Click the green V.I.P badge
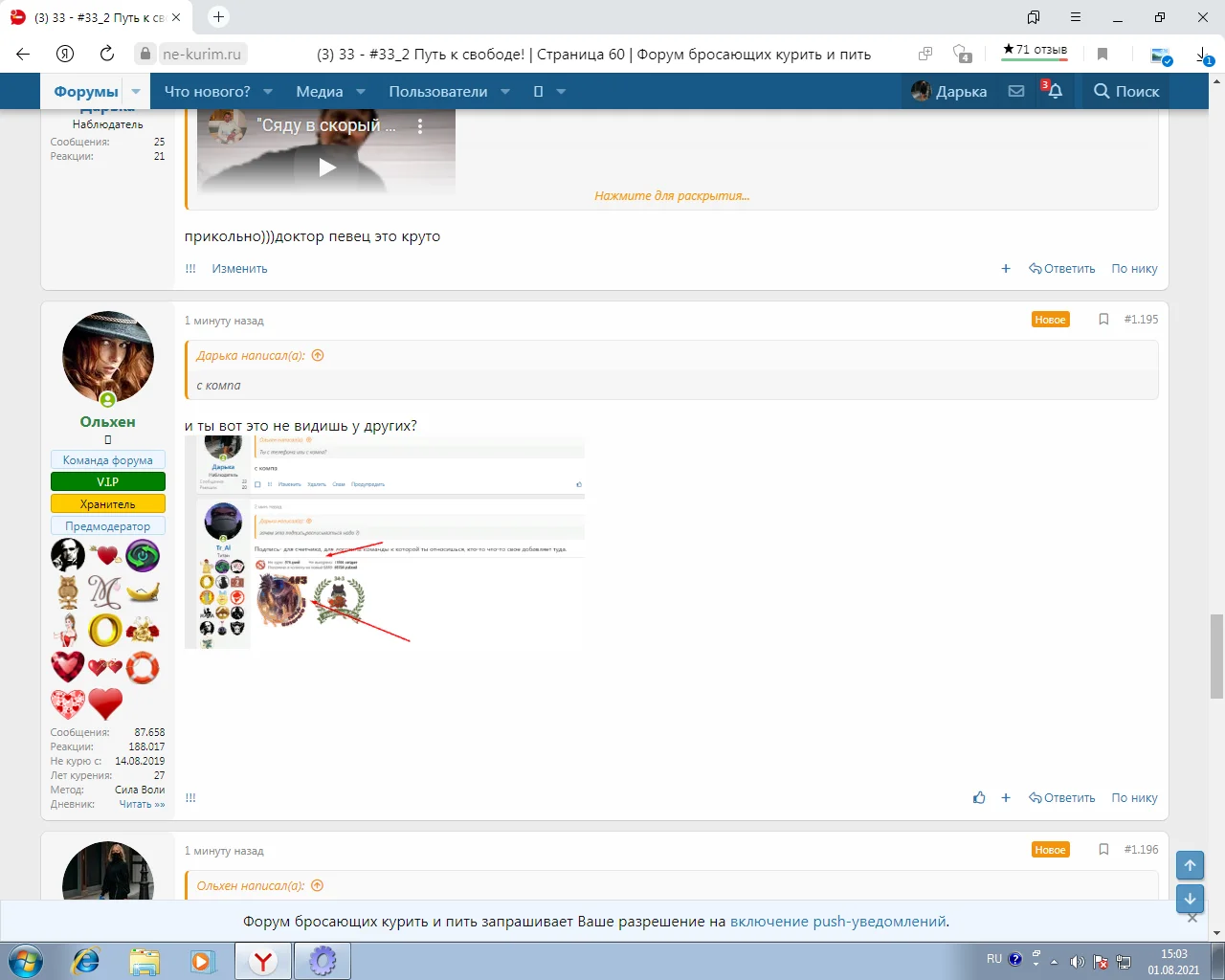The image size is (1225, 980). point(108,482)
